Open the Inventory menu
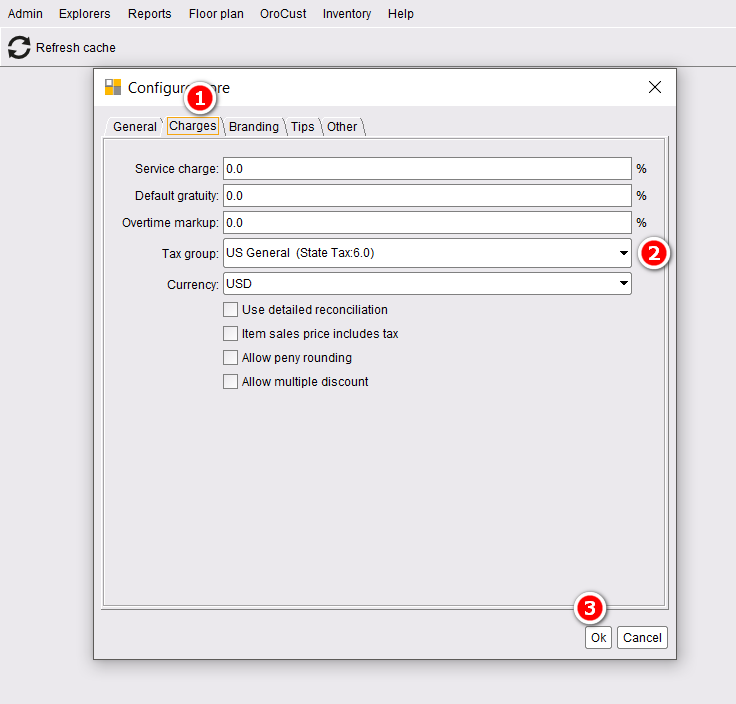Screen dimensions: 736x704 (347, 14)
